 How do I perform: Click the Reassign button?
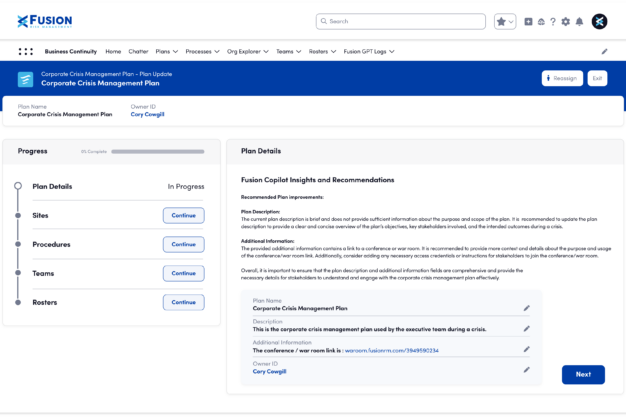tap(562, 78)
